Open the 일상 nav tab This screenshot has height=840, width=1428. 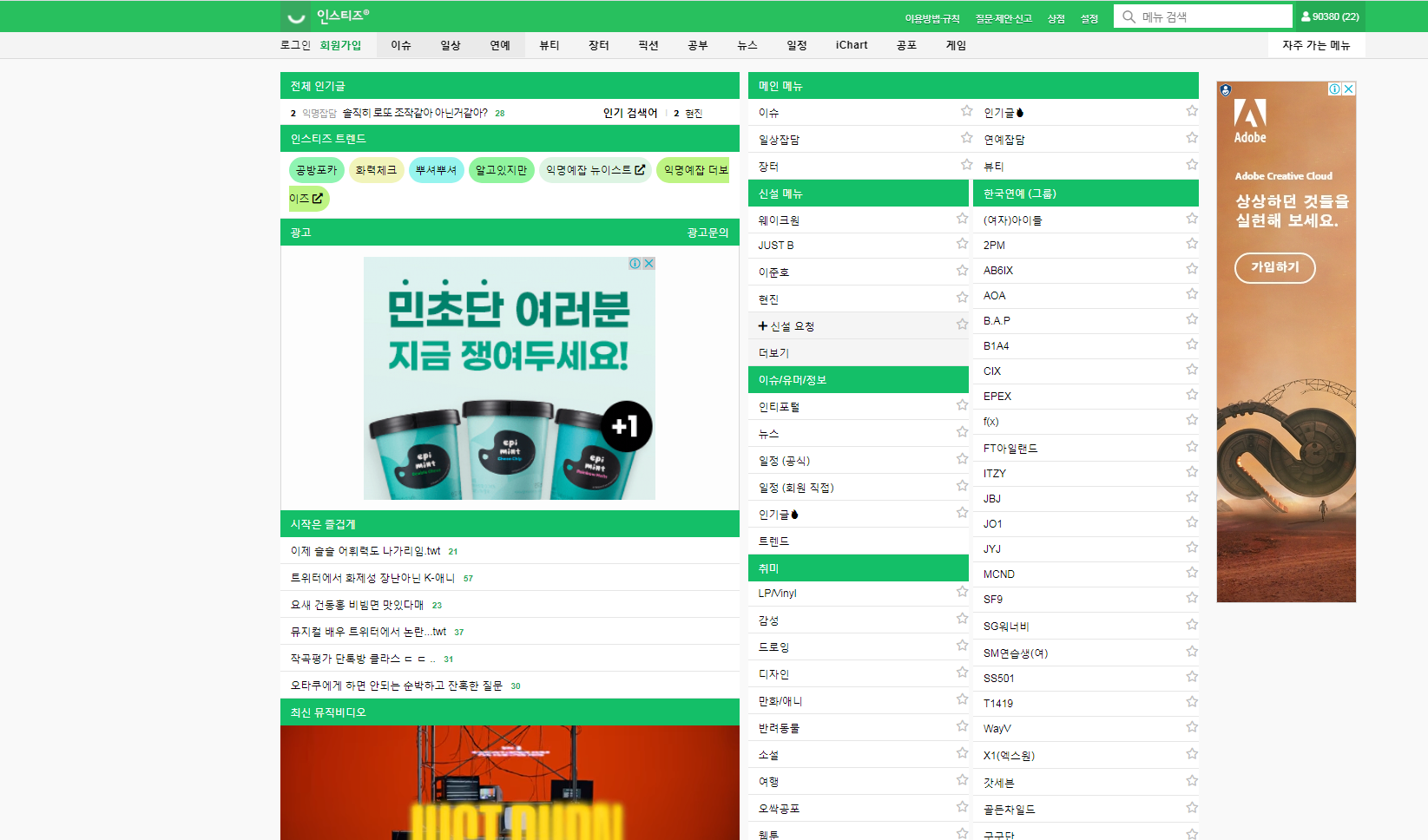[x=451, y=45]
